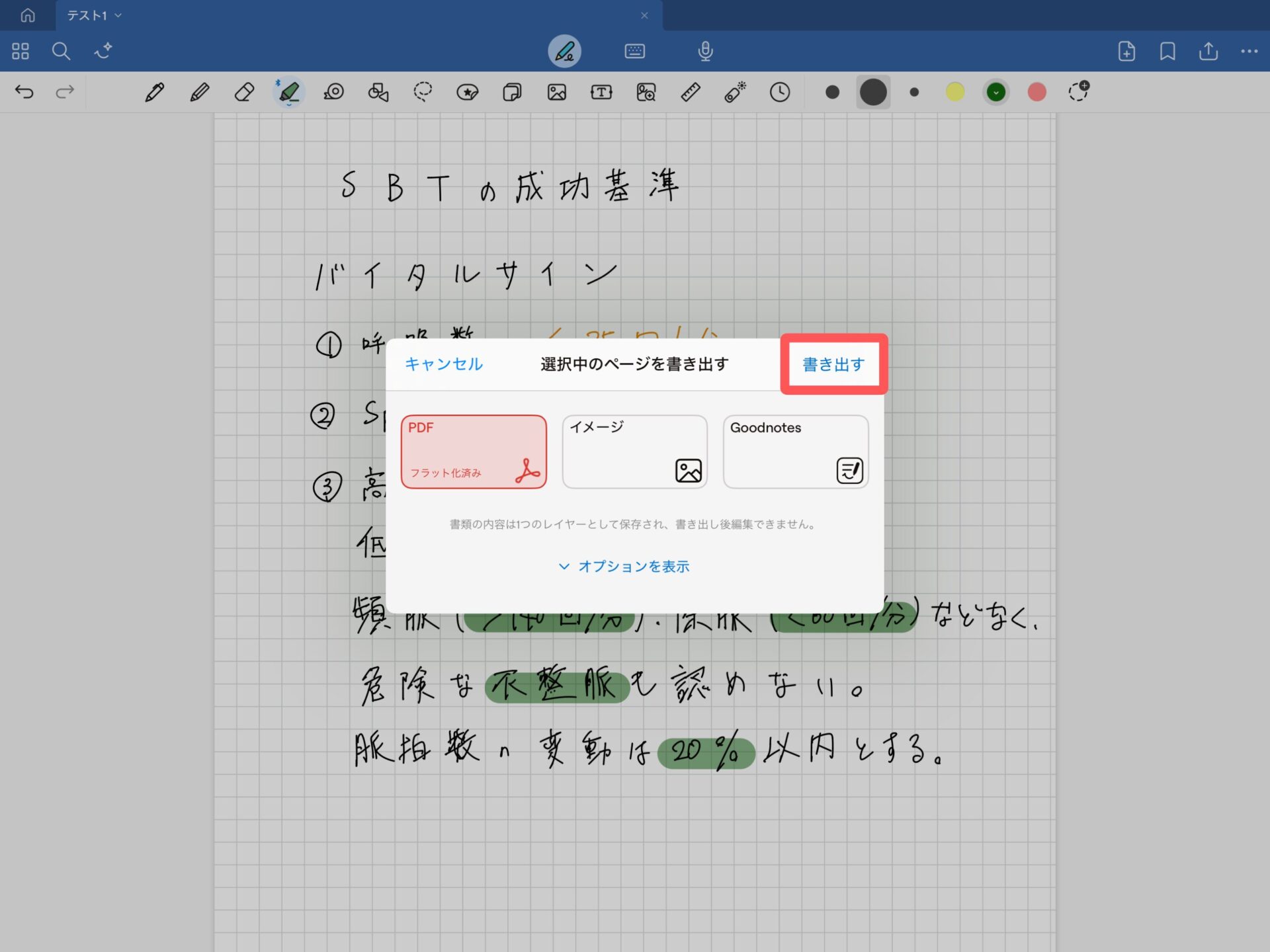Select the lasso selection tool
Viewport: 1270px width, 952px height.
(423, 92)
